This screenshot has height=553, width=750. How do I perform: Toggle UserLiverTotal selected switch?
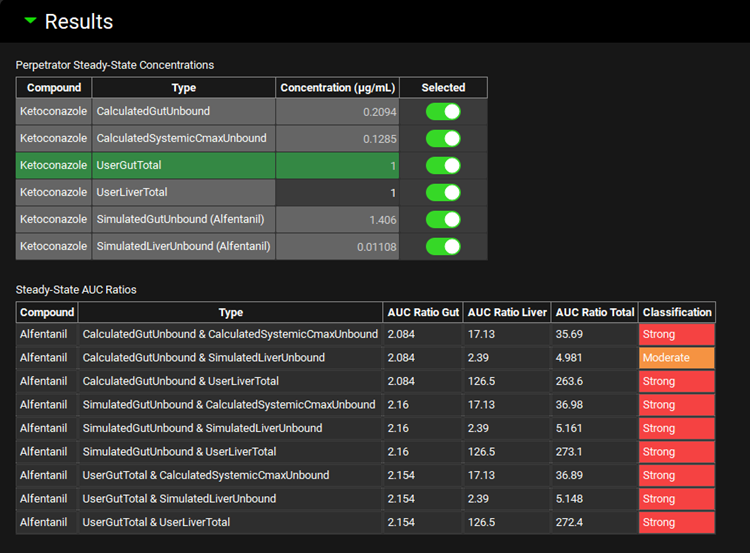click(x=443, y=192)
